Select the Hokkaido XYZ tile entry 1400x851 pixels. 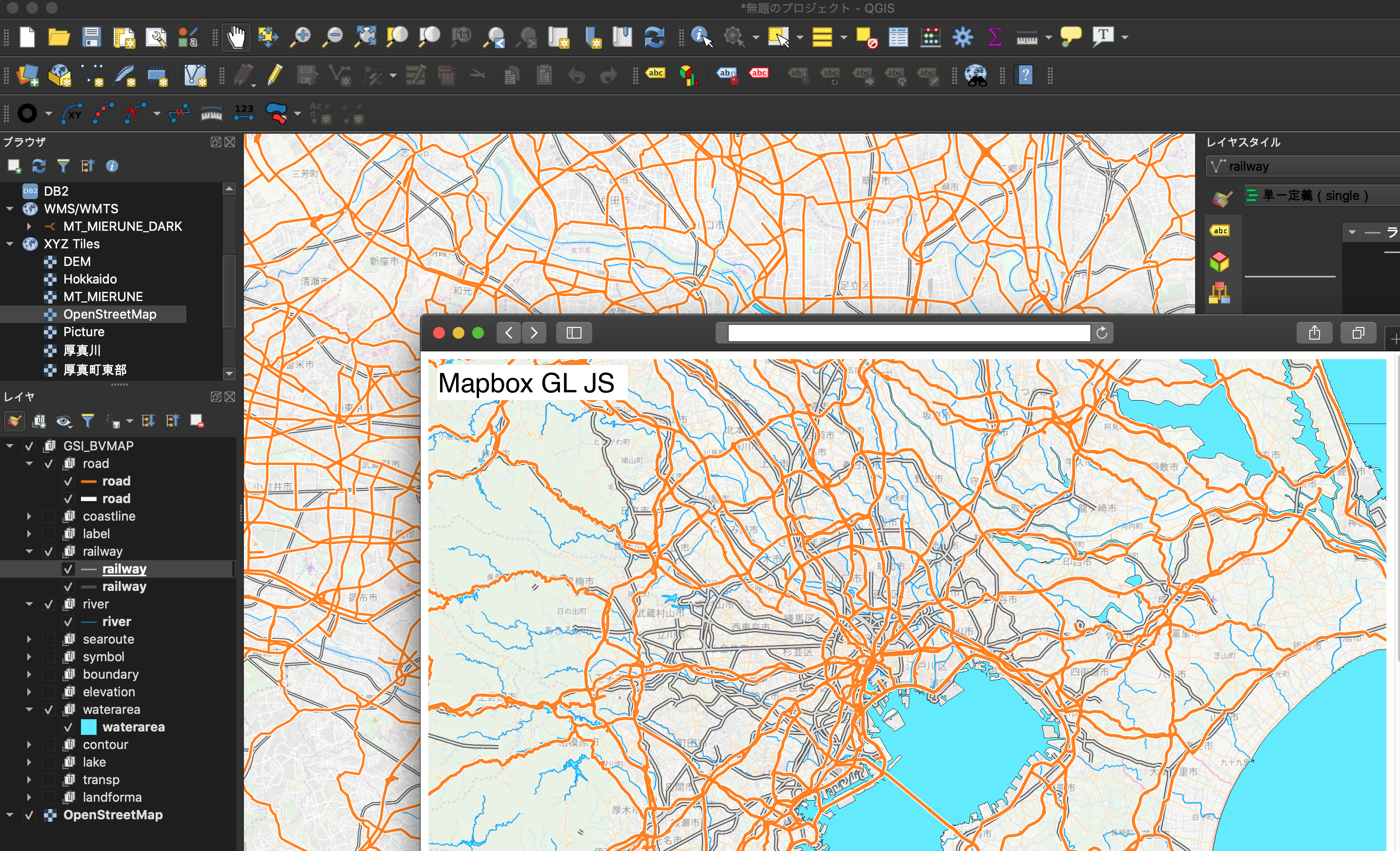[x=90, y=279]
